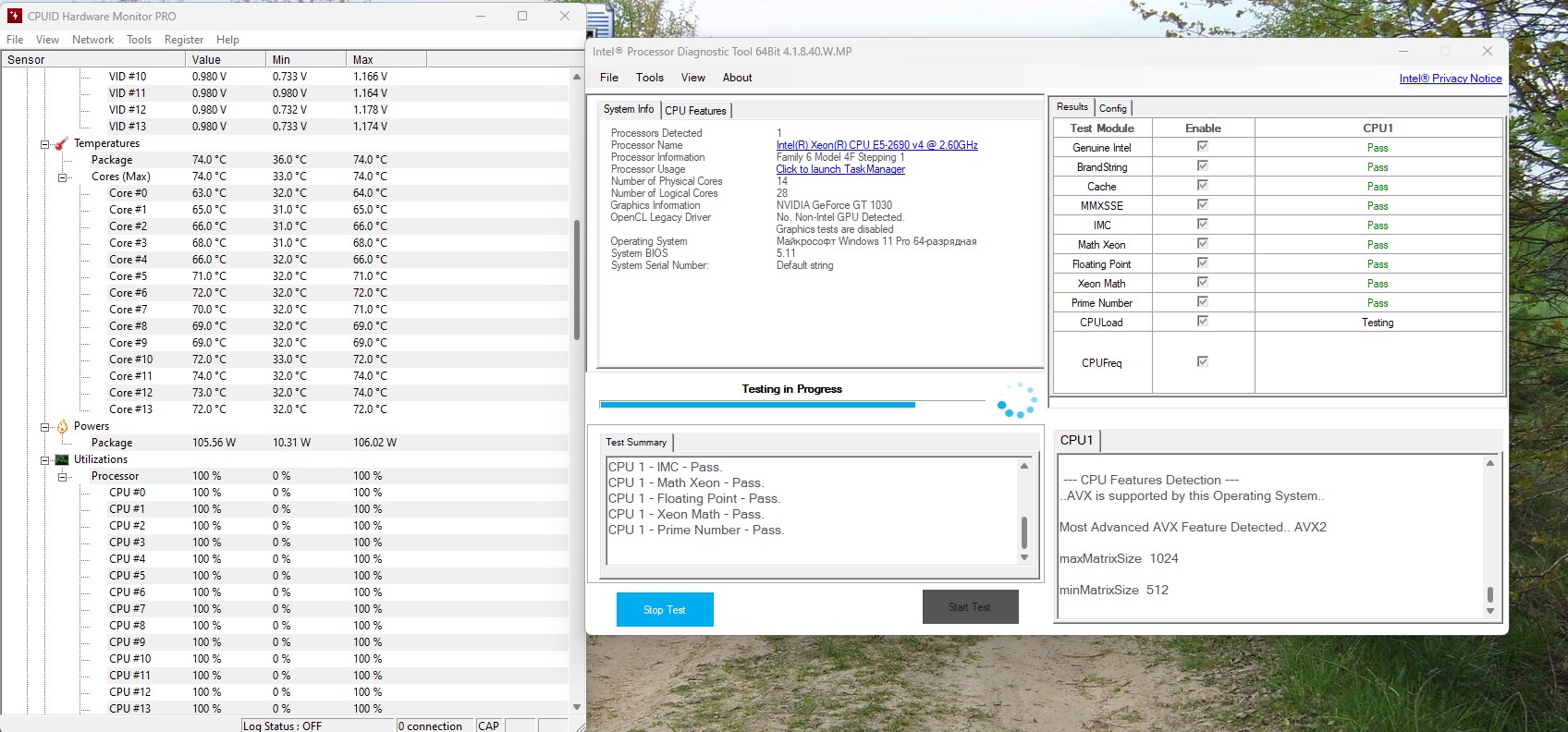Click the CPU1 log scrollbar thumb
Viewport: 1568px width, 732px height.
(x=1490, y=593)
